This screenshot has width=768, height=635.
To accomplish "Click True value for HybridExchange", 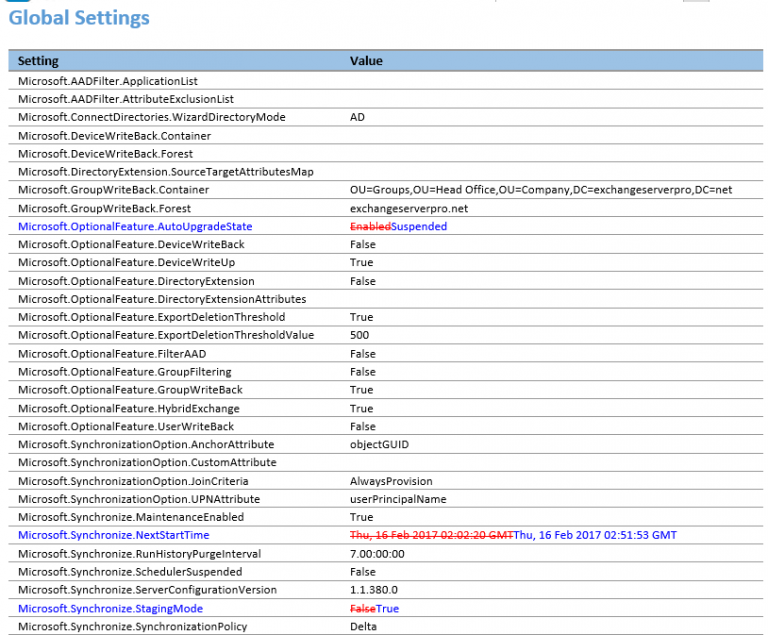I will coord(361,409).
